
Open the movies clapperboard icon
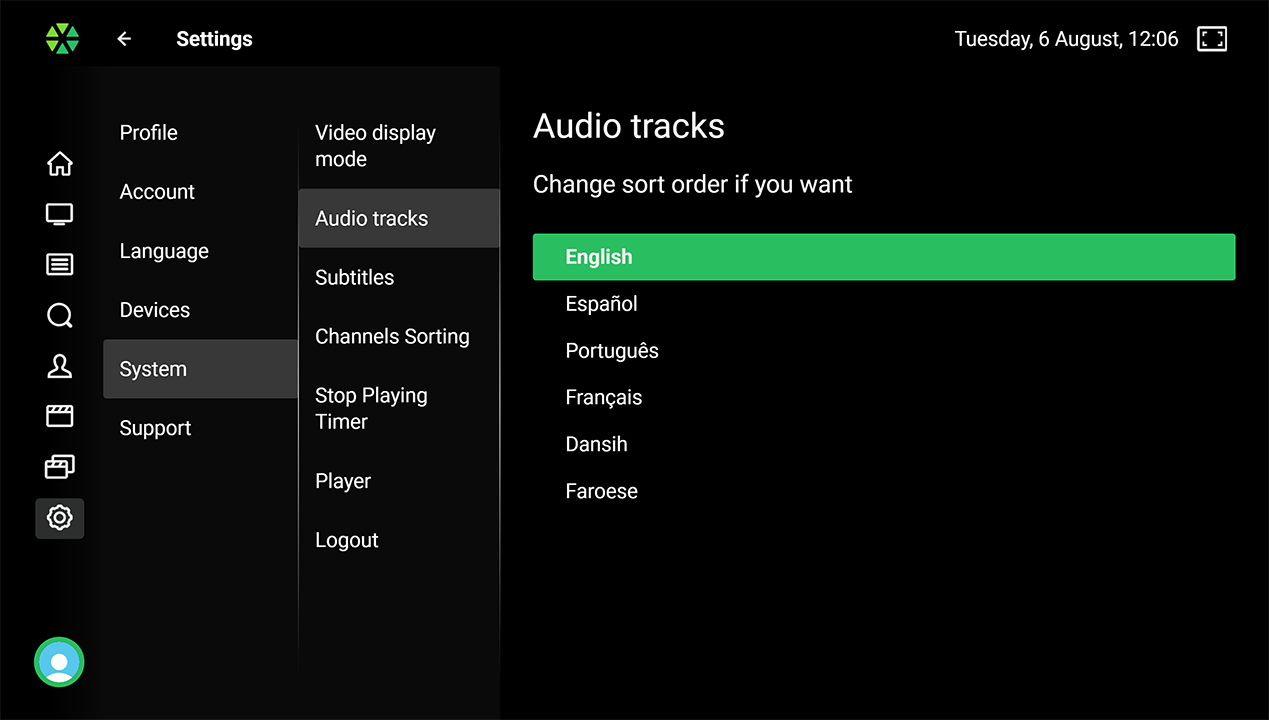[60, 416]
